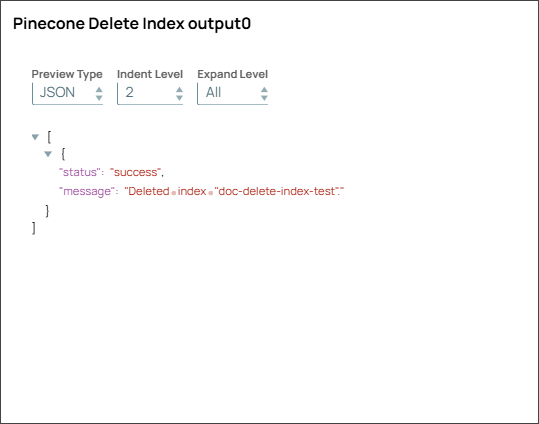Collapse the top-level array bracket triangle
539x424 pixels.
[35, 137]
